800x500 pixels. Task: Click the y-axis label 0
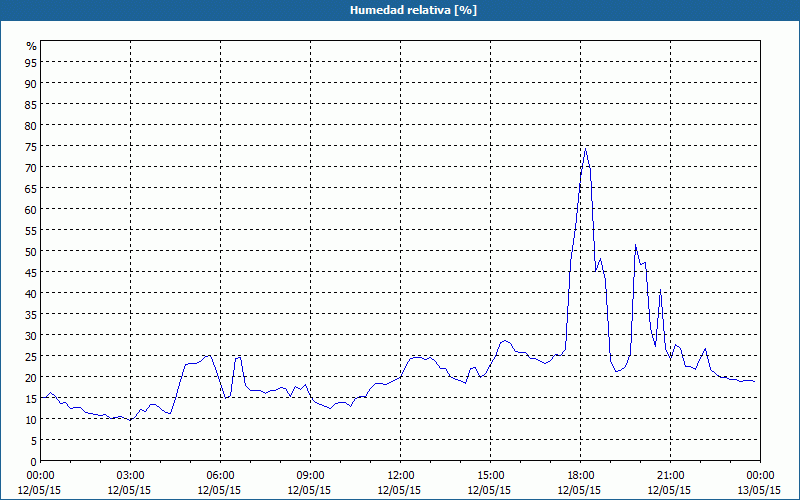pyautogui.click(x=34, y=462)
